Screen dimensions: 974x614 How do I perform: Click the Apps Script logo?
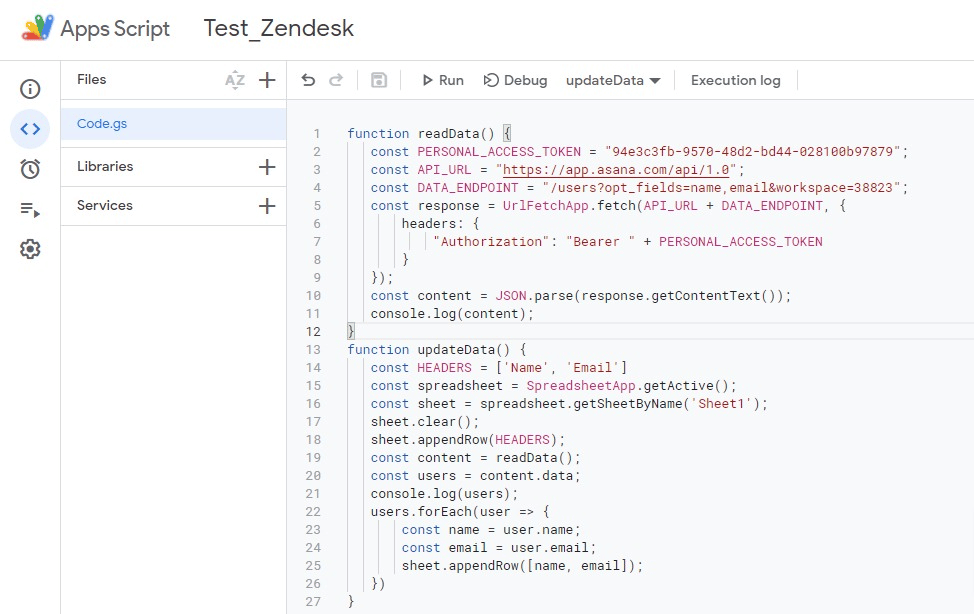click(37, 28)
